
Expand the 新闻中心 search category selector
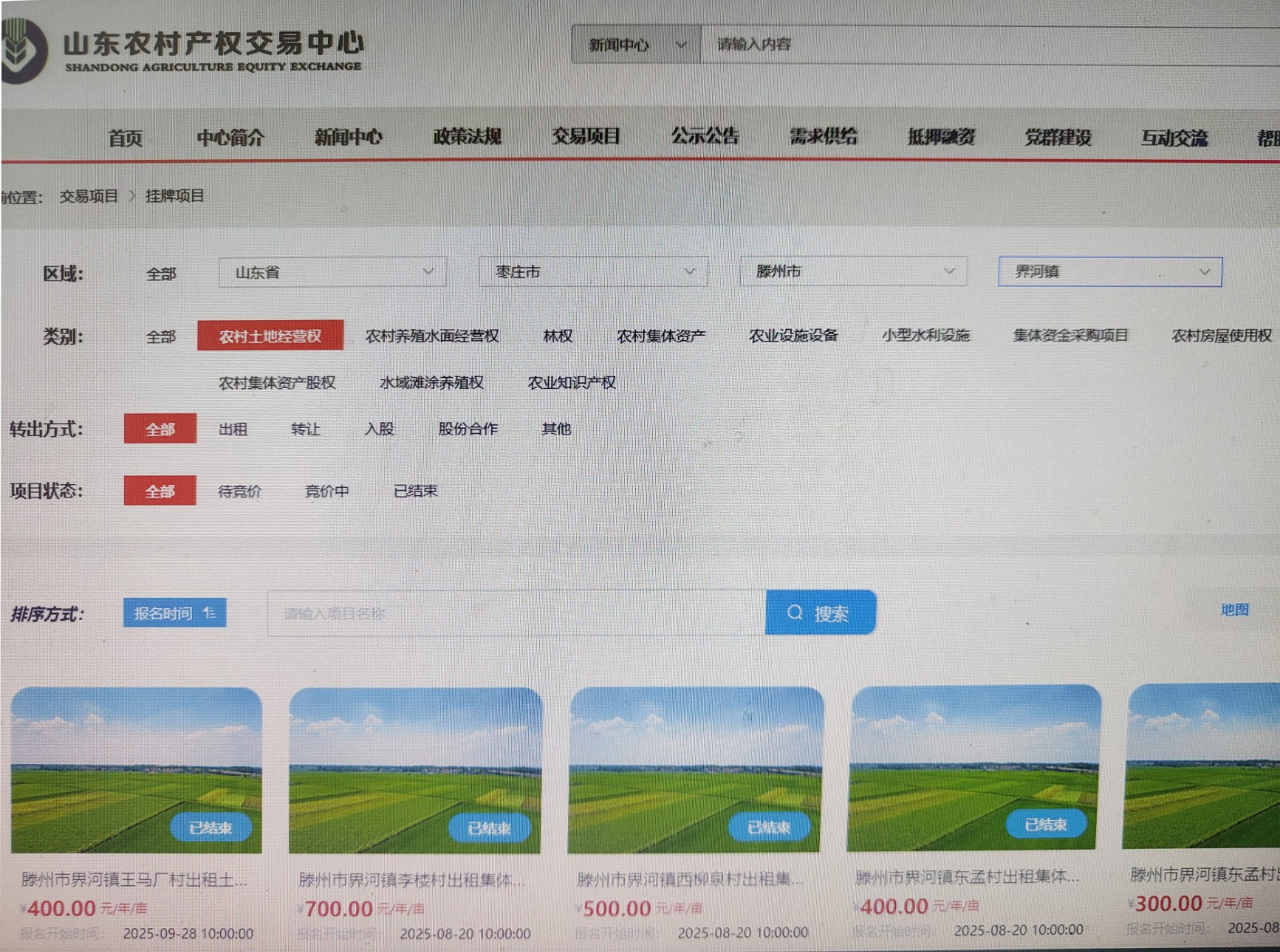682,45
